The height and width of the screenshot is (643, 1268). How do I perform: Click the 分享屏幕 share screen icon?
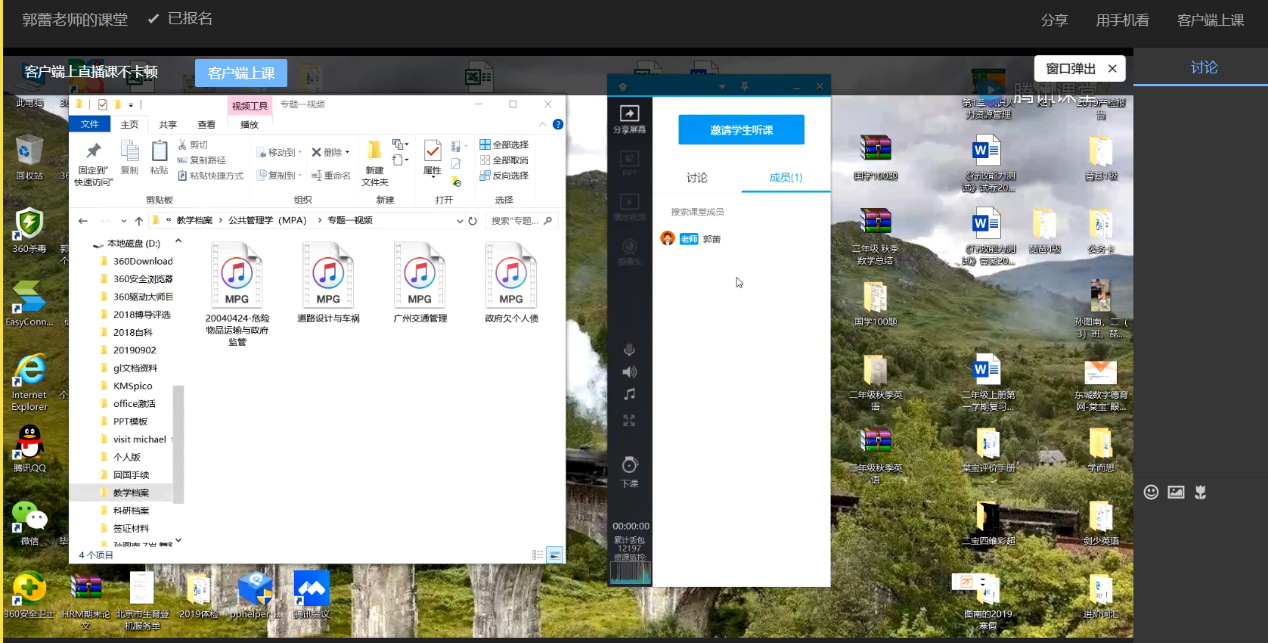coord(629,114)
